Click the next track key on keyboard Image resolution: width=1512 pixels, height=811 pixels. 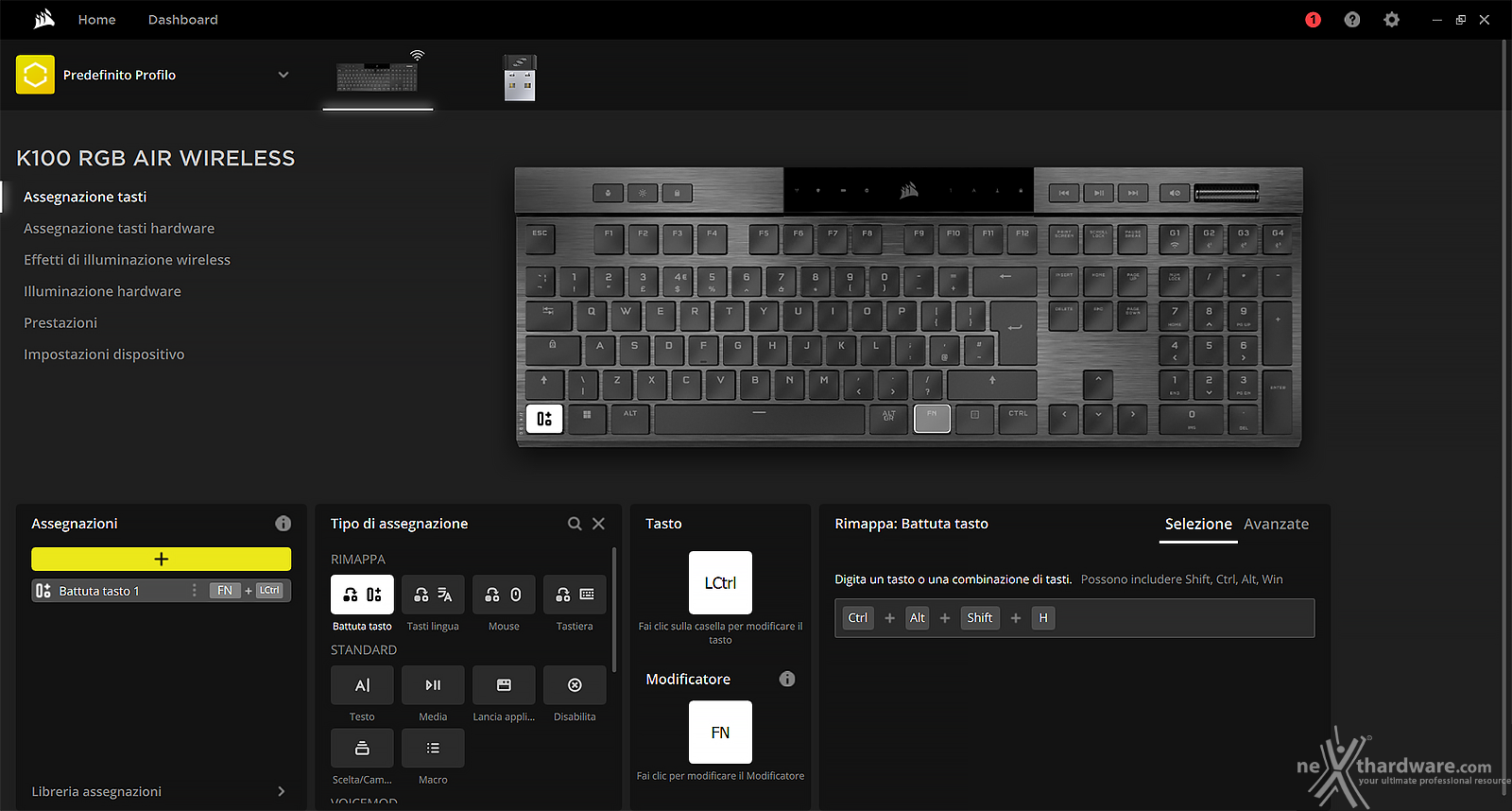(1132, 193)
